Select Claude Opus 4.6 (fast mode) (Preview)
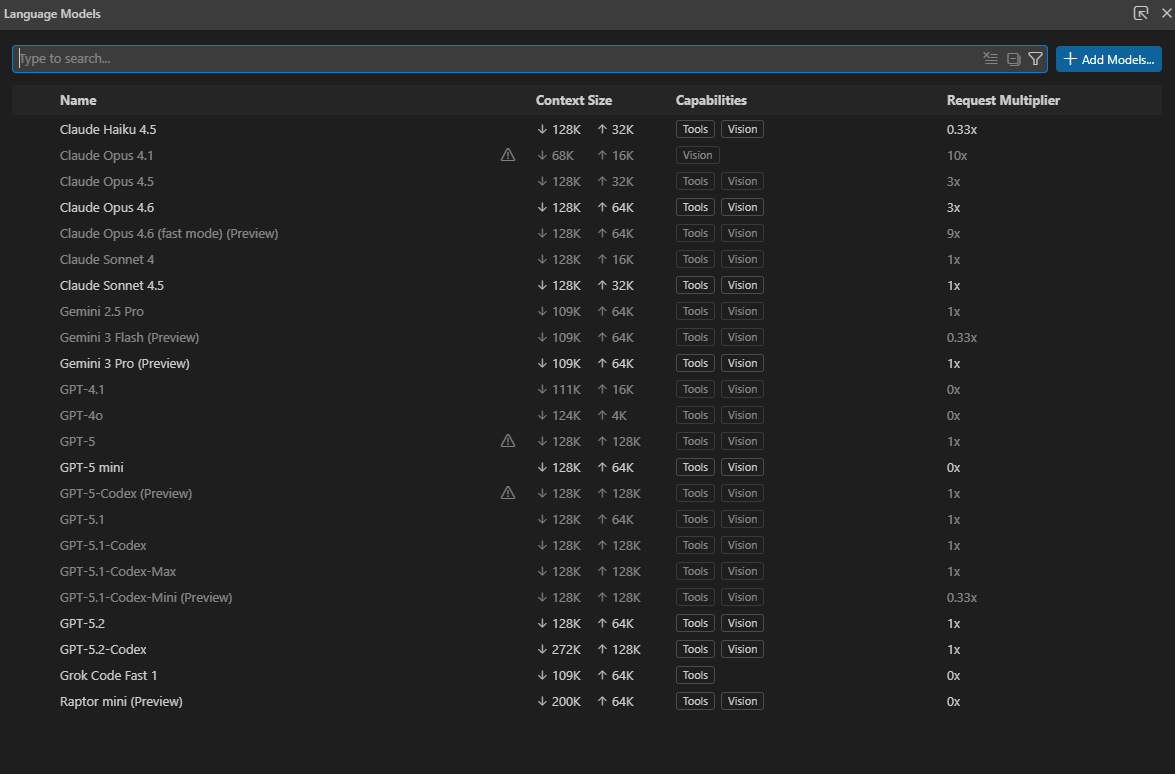Image resolution: width=1175 pixels, height=774 pixels. pyautogui.click(x=169, y=233)
